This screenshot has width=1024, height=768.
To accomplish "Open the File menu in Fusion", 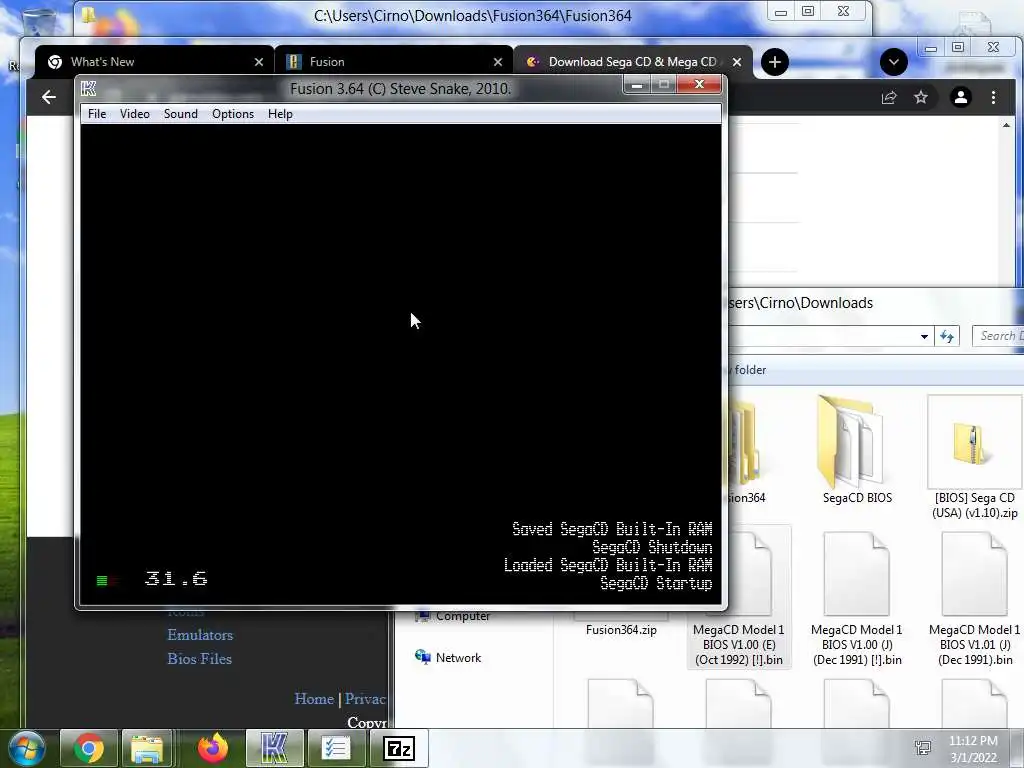I will 97,114.
